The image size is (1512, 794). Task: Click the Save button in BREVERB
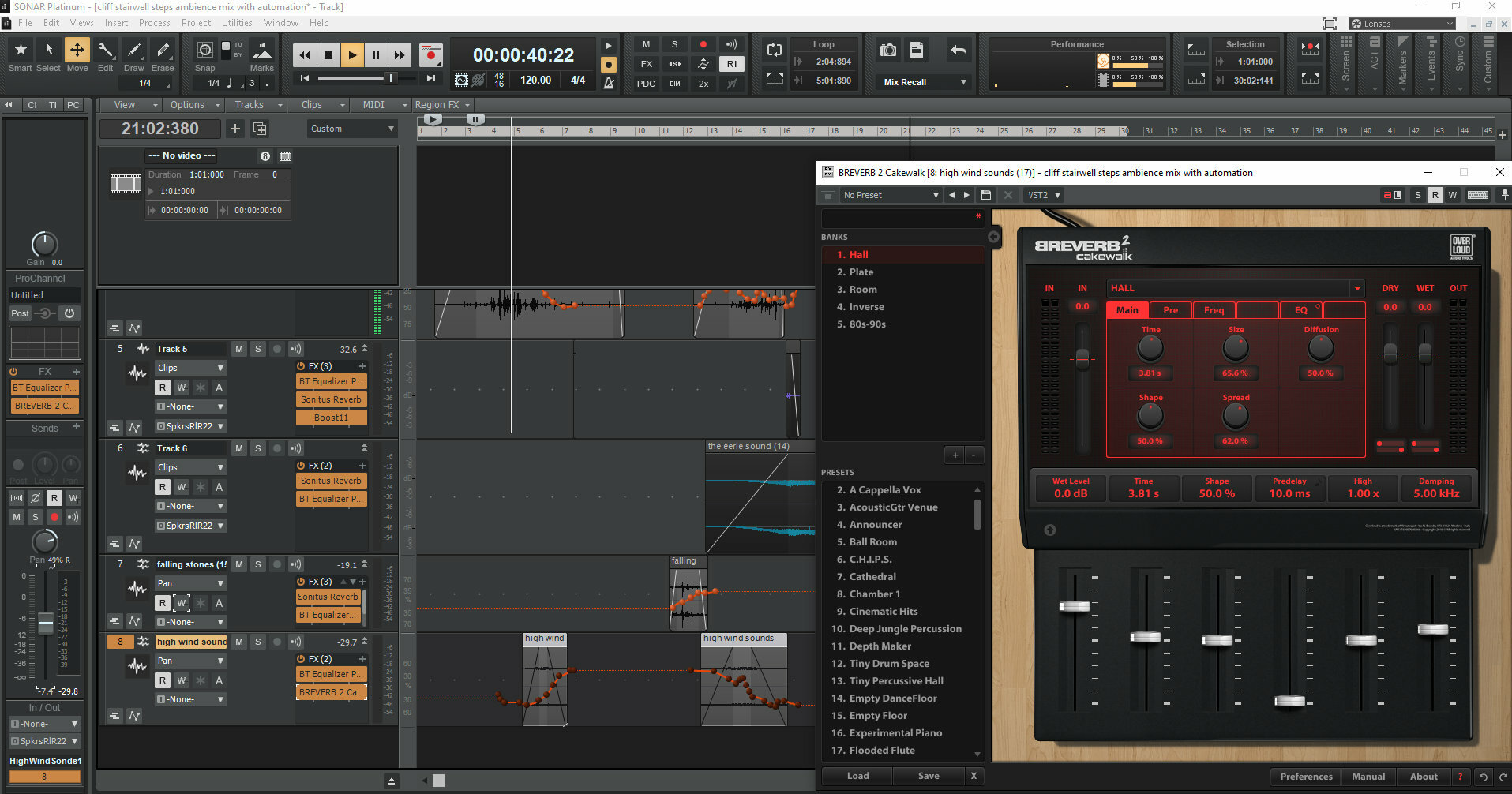click(929, 776)
